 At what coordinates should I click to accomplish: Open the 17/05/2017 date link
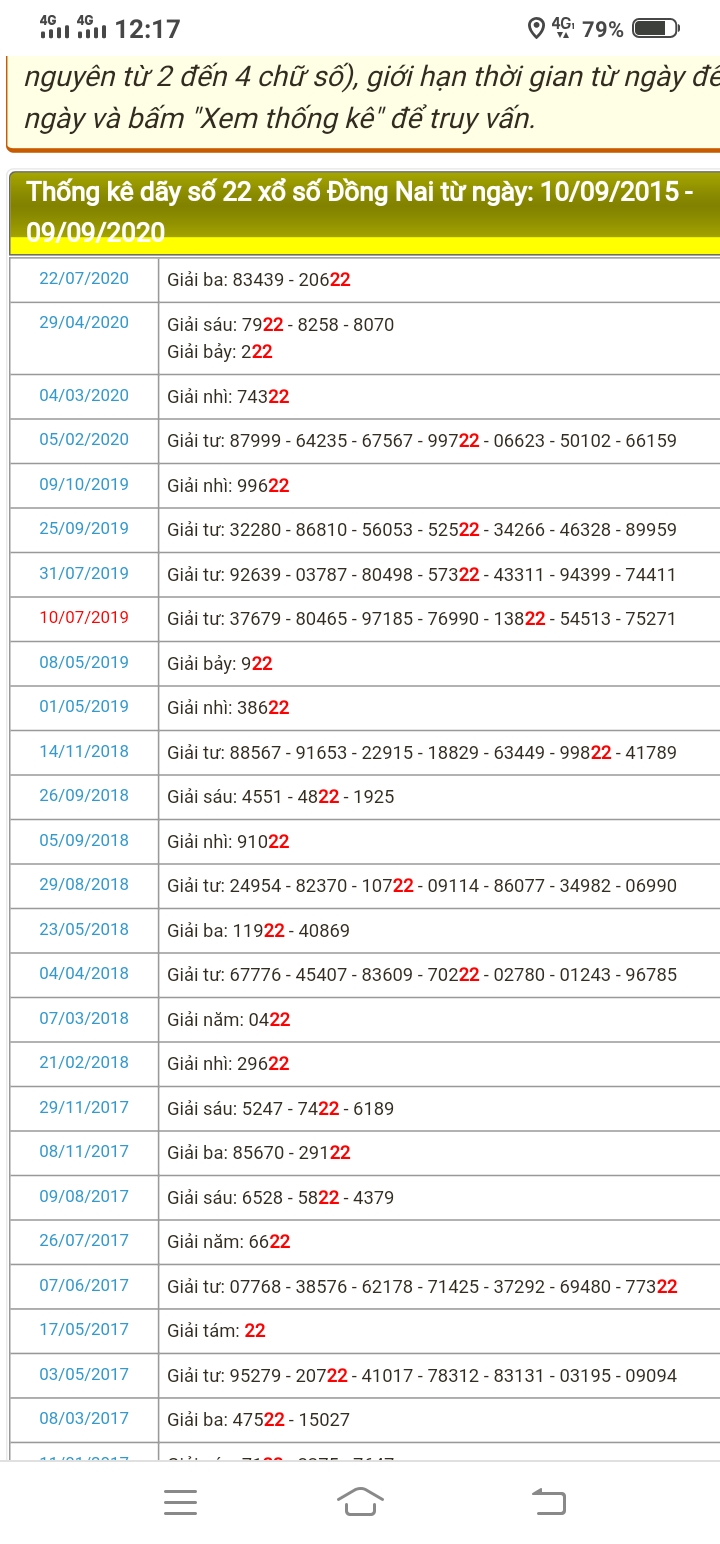pyautogui.click(x=84, y=1330)
